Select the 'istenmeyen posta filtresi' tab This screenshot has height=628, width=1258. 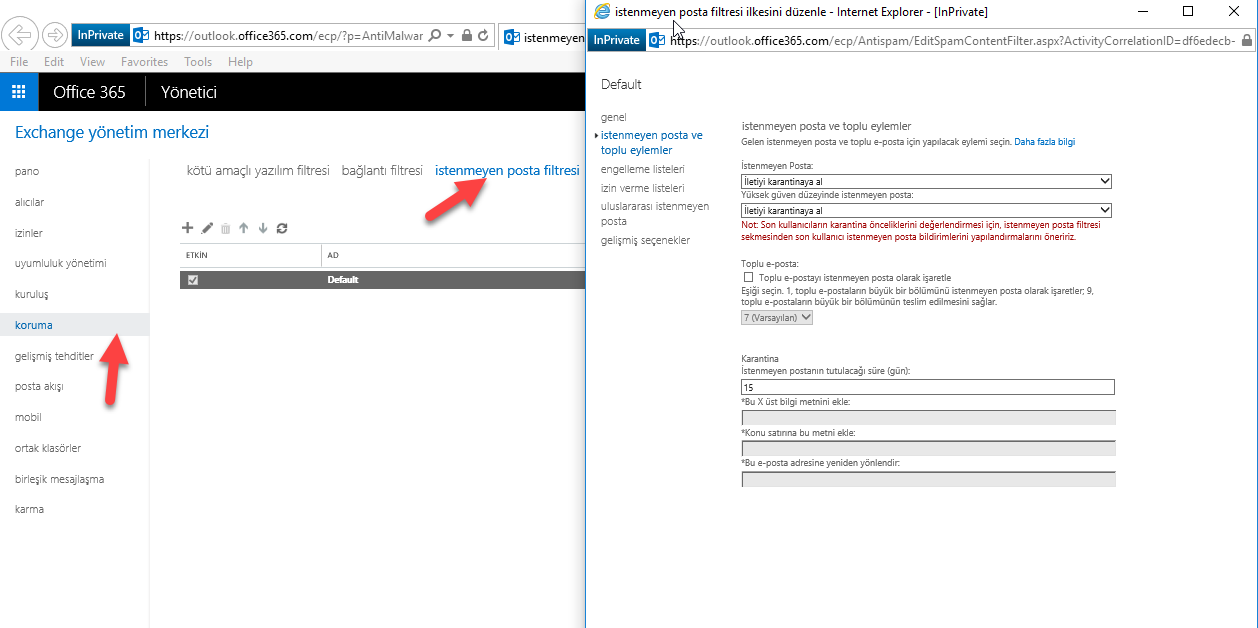click(x=507, y=171)
